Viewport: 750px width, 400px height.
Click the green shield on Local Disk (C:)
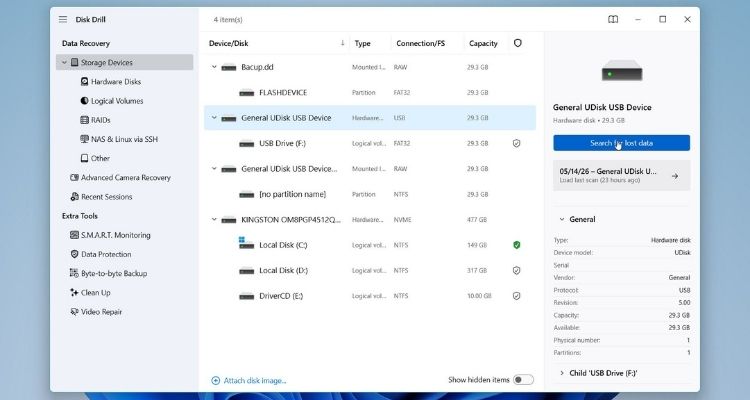pos(517,245)
